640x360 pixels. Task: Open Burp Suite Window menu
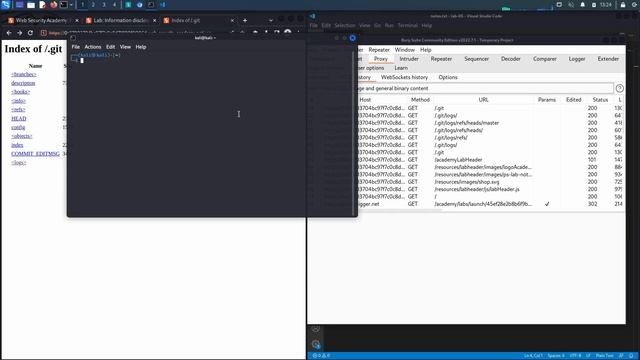(404, 50)
